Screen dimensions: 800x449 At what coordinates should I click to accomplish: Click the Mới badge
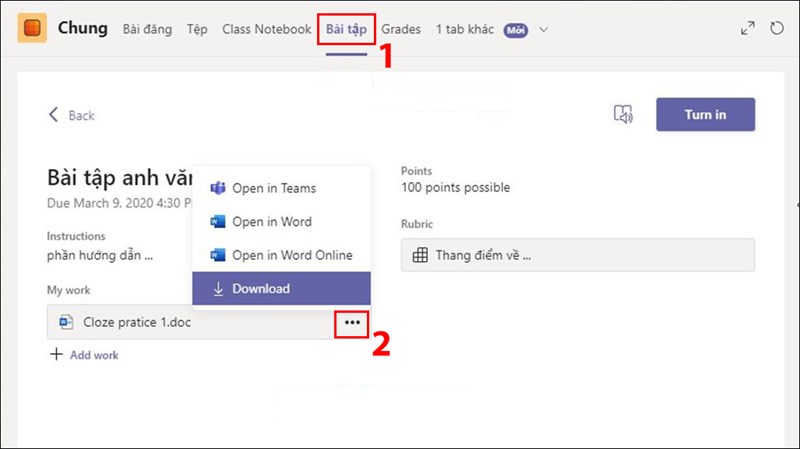point(516,30)
